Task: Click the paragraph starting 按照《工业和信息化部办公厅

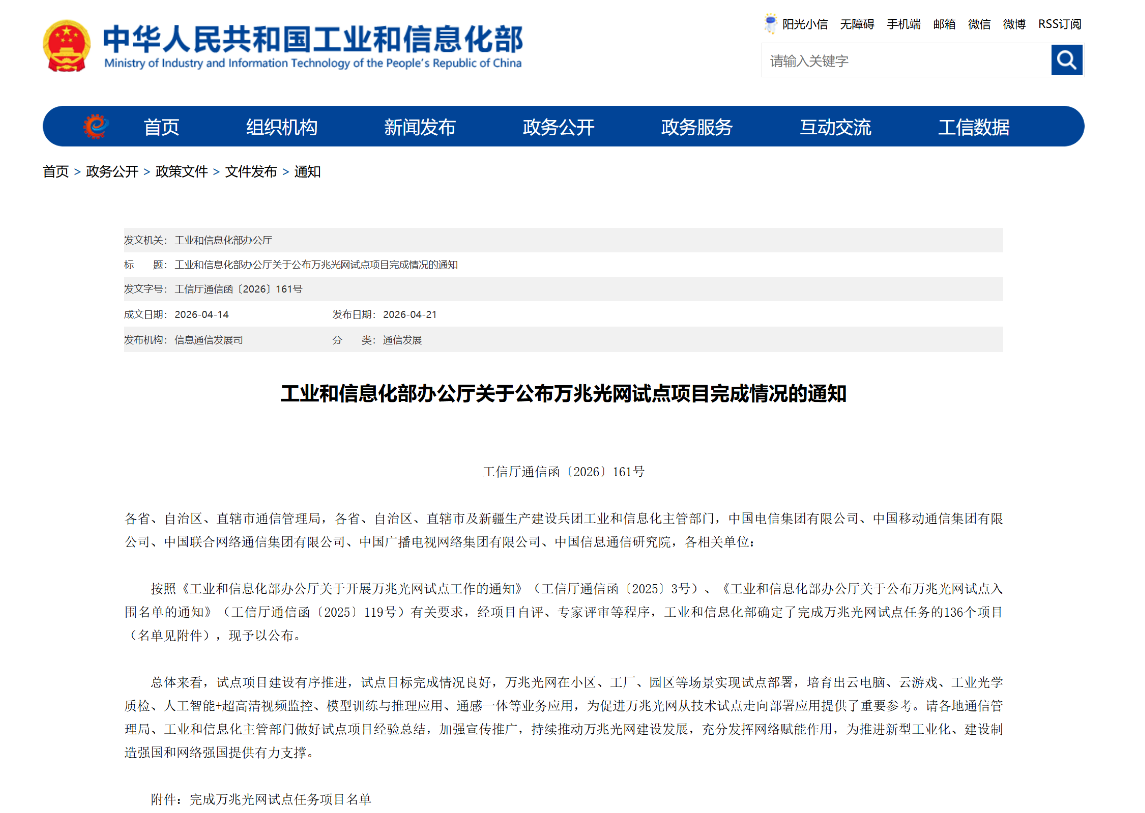Action: click(563, 612)
